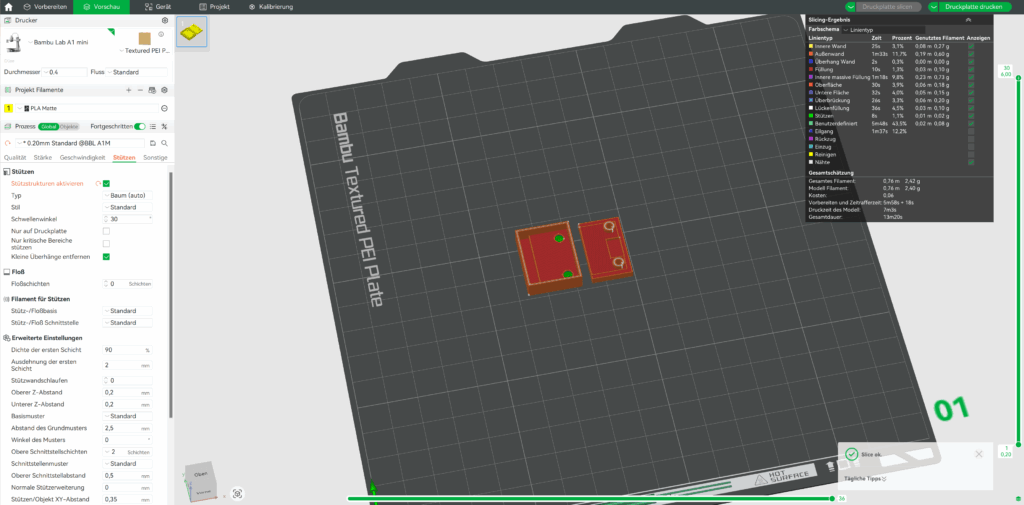This screenshot has width=1024, height=505.
Task: Toggle the Fortgeschritten switch
Action: (x=140, y=127)
